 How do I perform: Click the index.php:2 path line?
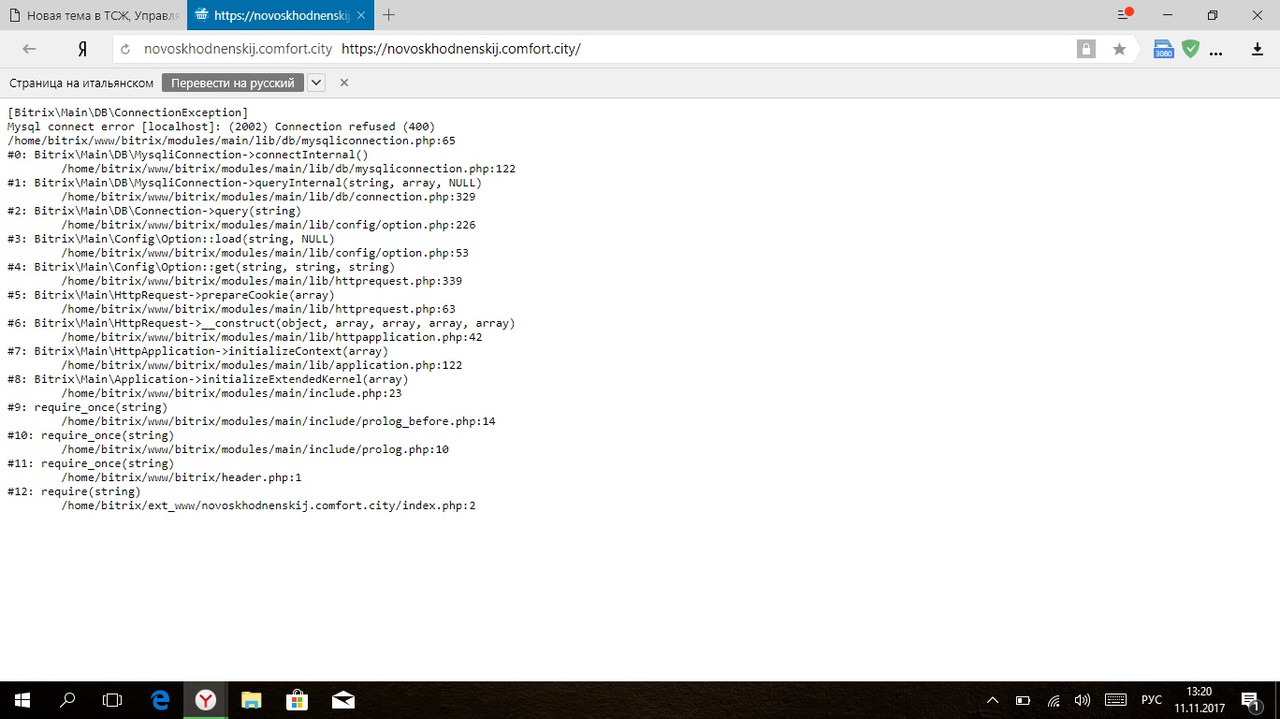tap(268, 505)
